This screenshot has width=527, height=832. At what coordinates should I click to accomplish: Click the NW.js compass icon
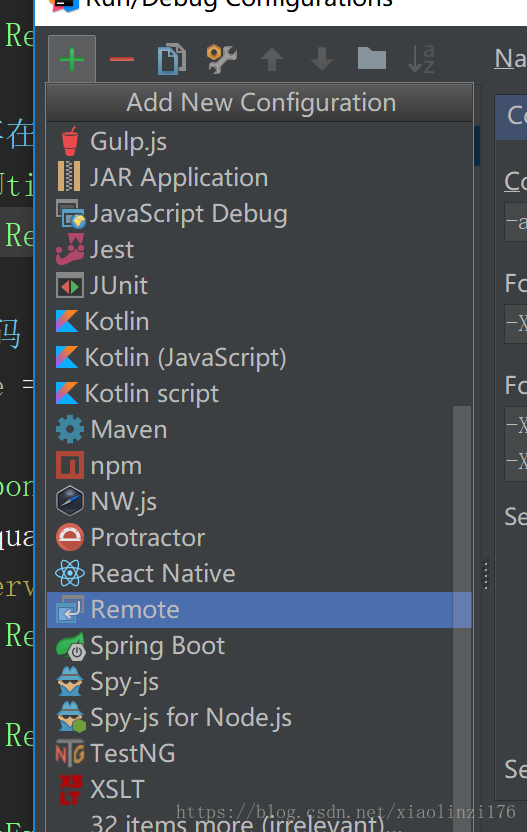[70, 501]
